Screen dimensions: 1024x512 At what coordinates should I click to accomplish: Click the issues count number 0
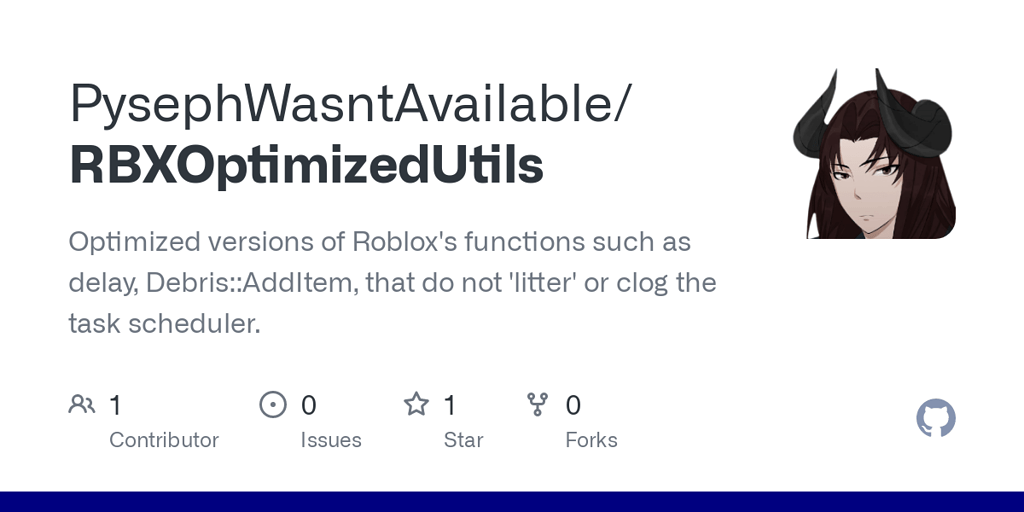[x=309, y=405]
